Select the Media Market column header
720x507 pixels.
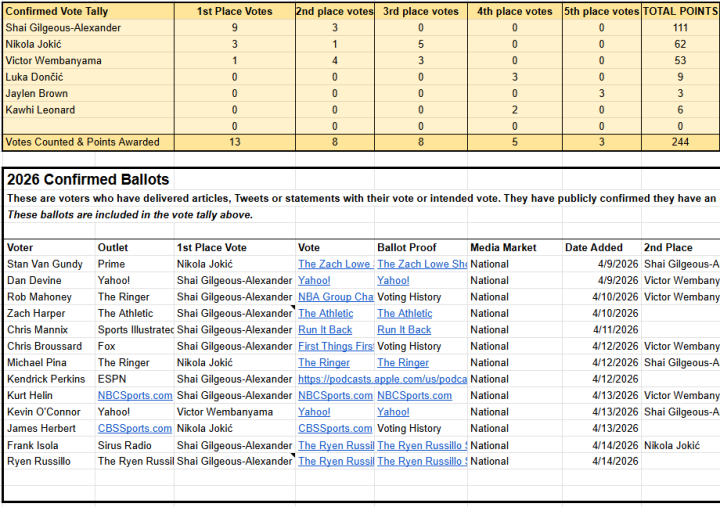[503, 247]
